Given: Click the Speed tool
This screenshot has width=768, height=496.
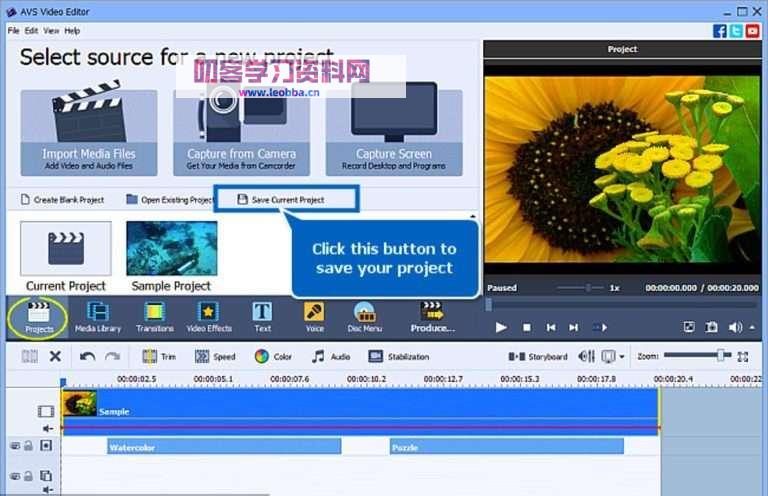Looking at the screenshot, I should point(215,356).
